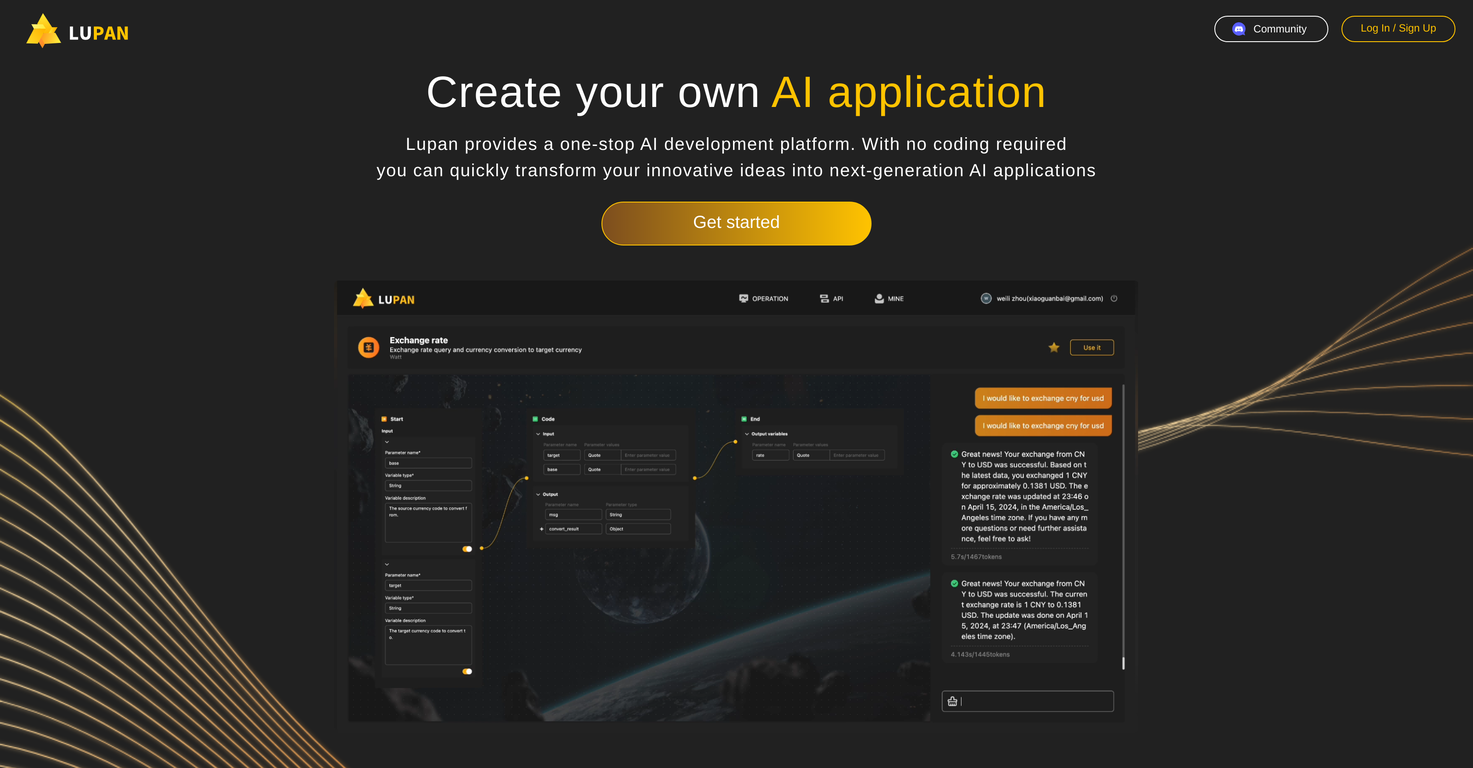
Task: Collapse the Input section of the Code node
Action: pyautogui.click(x=538, y=434)
